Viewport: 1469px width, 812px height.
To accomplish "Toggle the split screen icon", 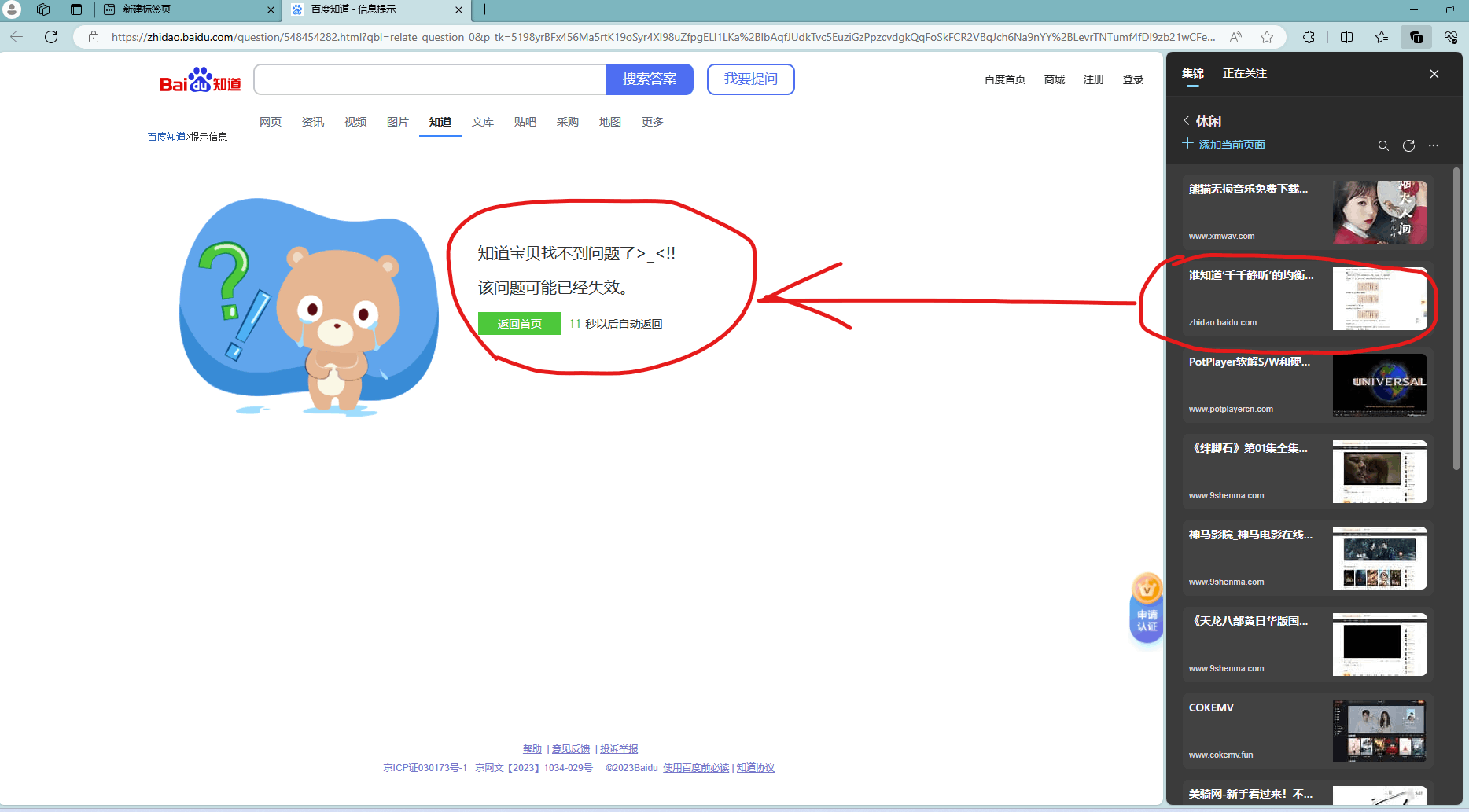I will [x=1346, y=37].
